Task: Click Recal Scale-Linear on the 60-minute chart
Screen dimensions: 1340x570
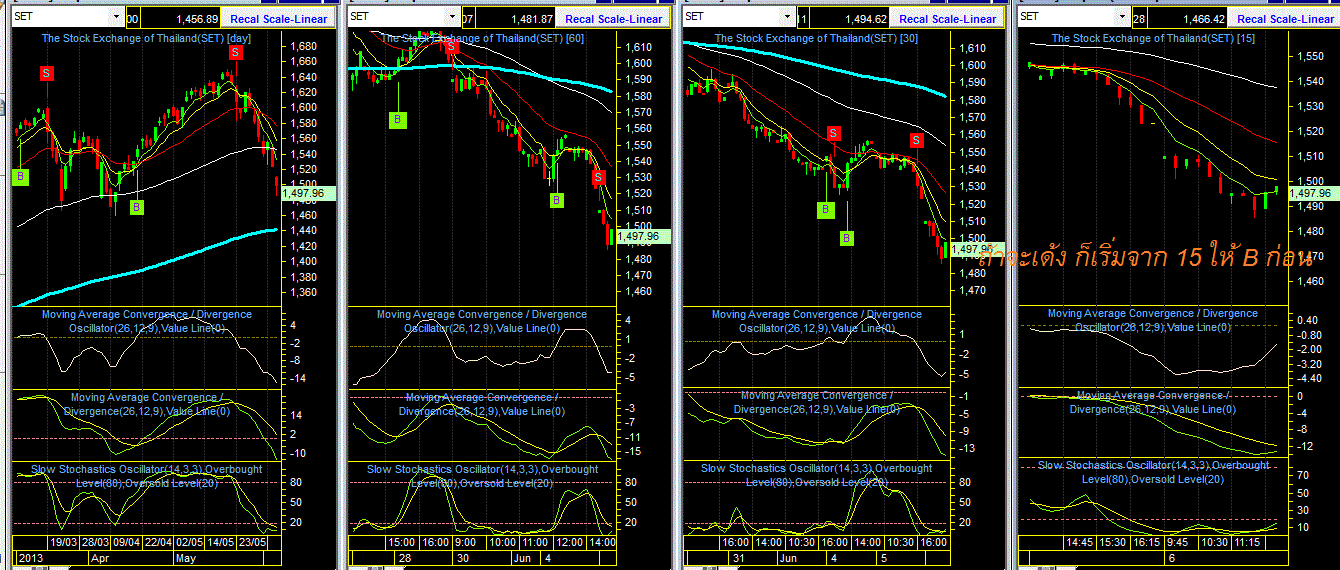Action: point(613,19)
